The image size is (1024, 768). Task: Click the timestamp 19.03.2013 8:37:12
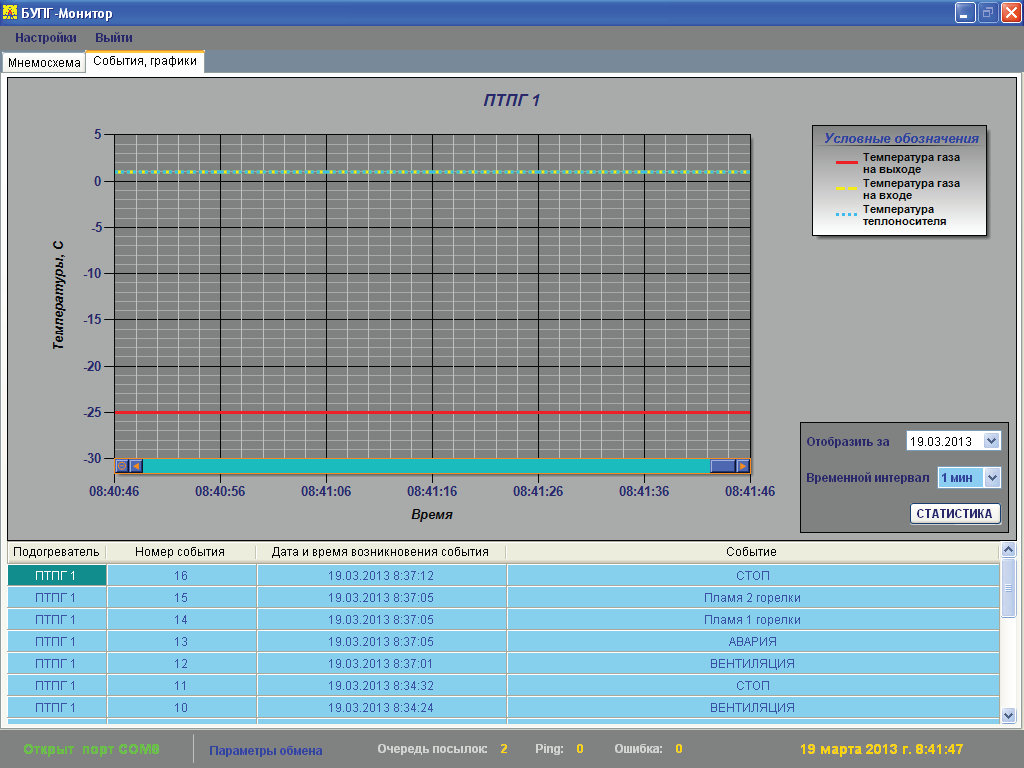coord(381,575)
